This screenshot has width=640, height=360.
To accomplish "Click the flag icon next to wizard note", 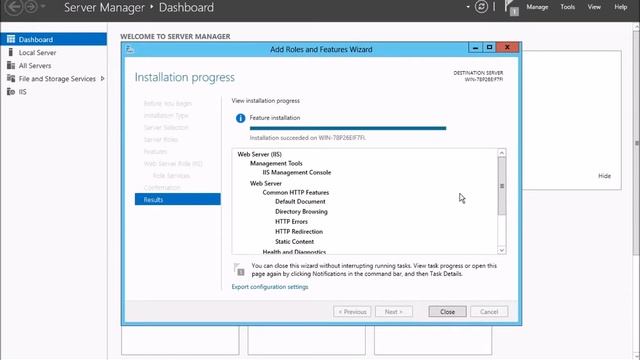I will coord(239,269).
